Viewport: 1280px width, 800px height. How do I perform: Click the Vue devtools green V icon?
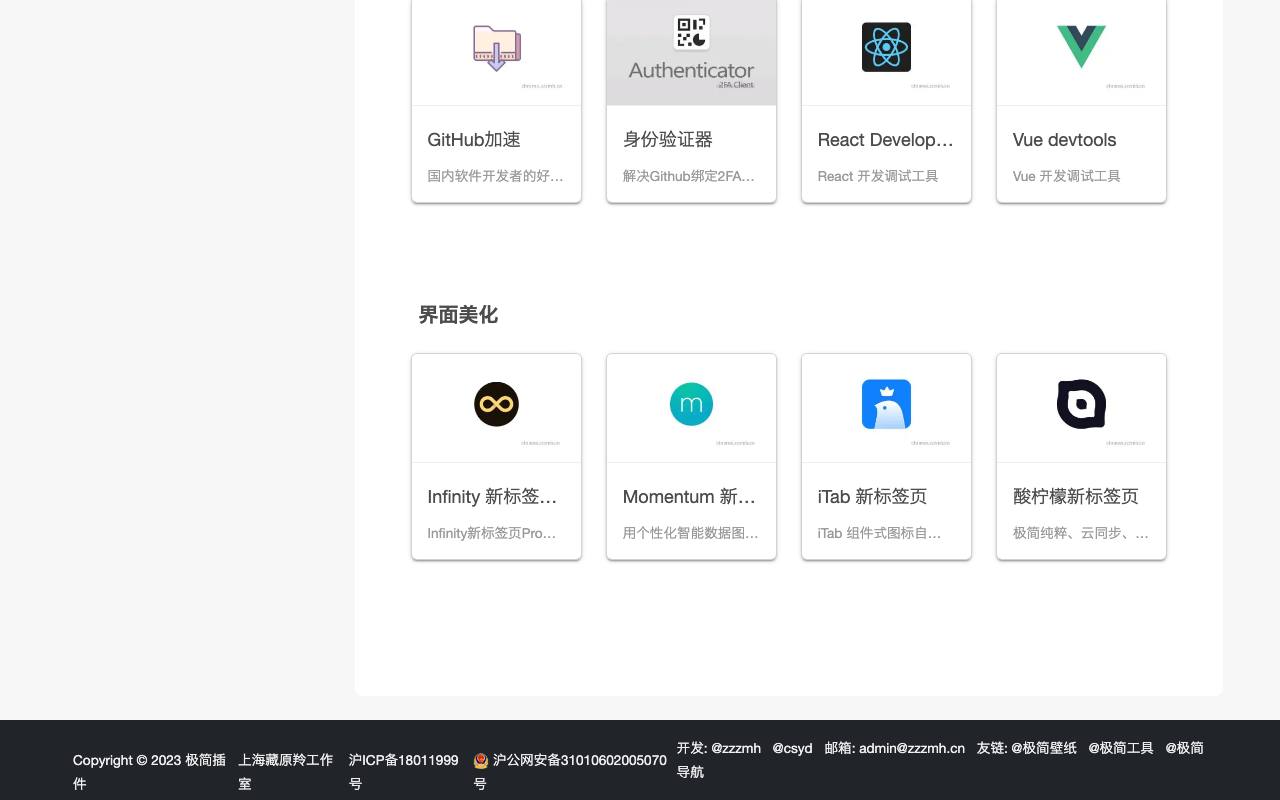click(1081, 47)
